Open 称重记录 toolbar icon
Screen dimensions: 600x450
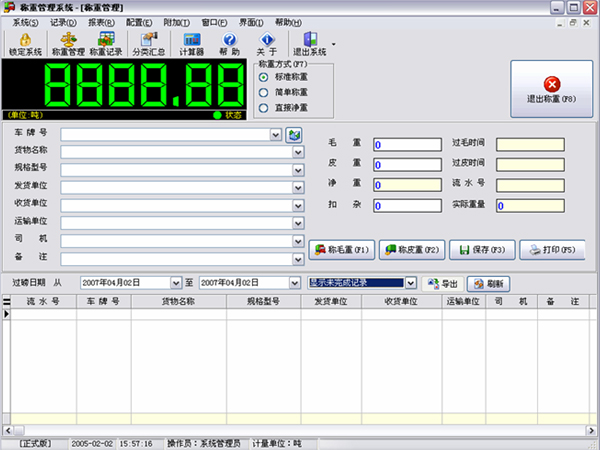pyautogui.click(x=106, y=43)
